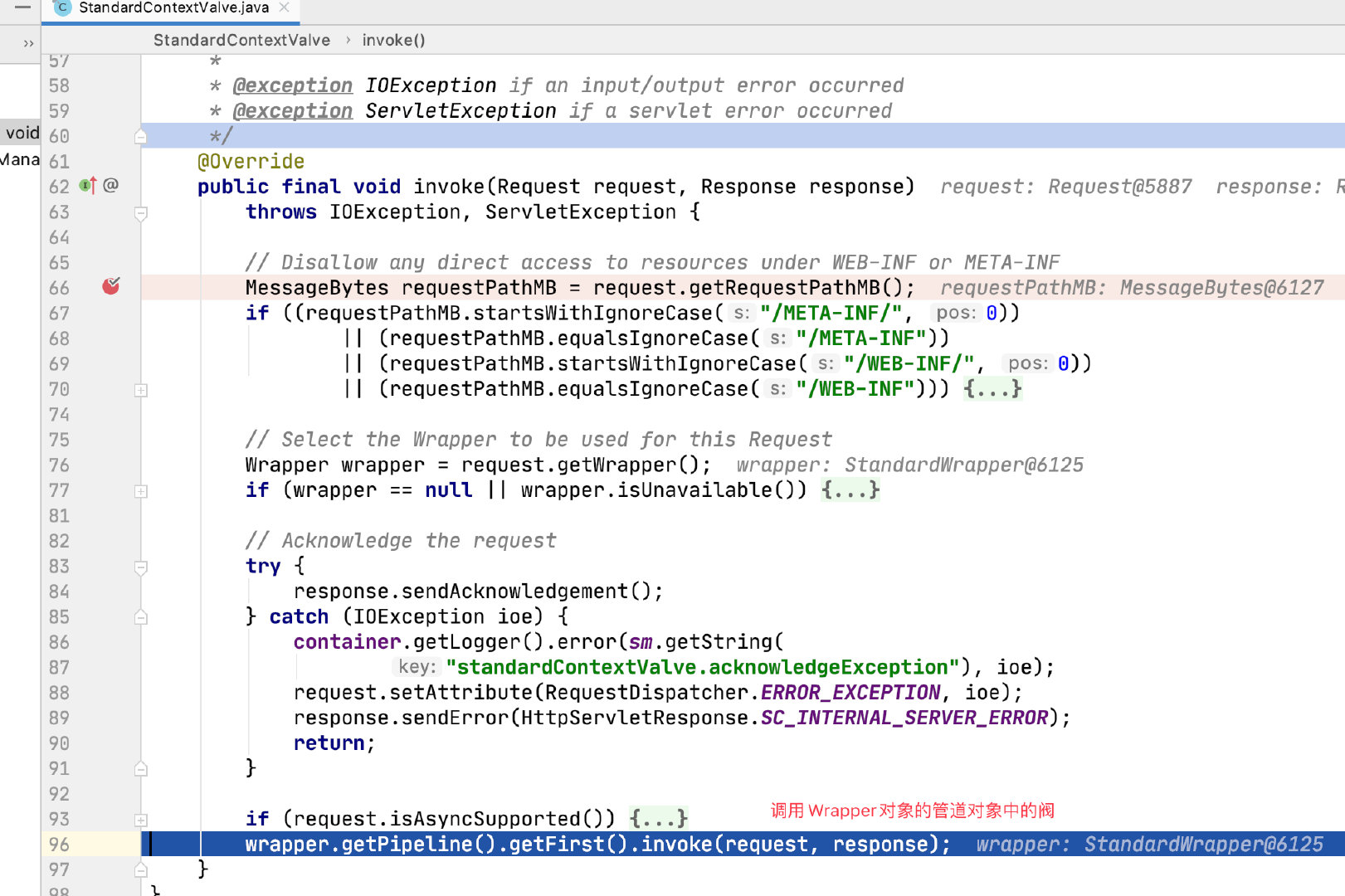
Task: Collapse the catch block fold at line 85
Action: pos(141,617)
